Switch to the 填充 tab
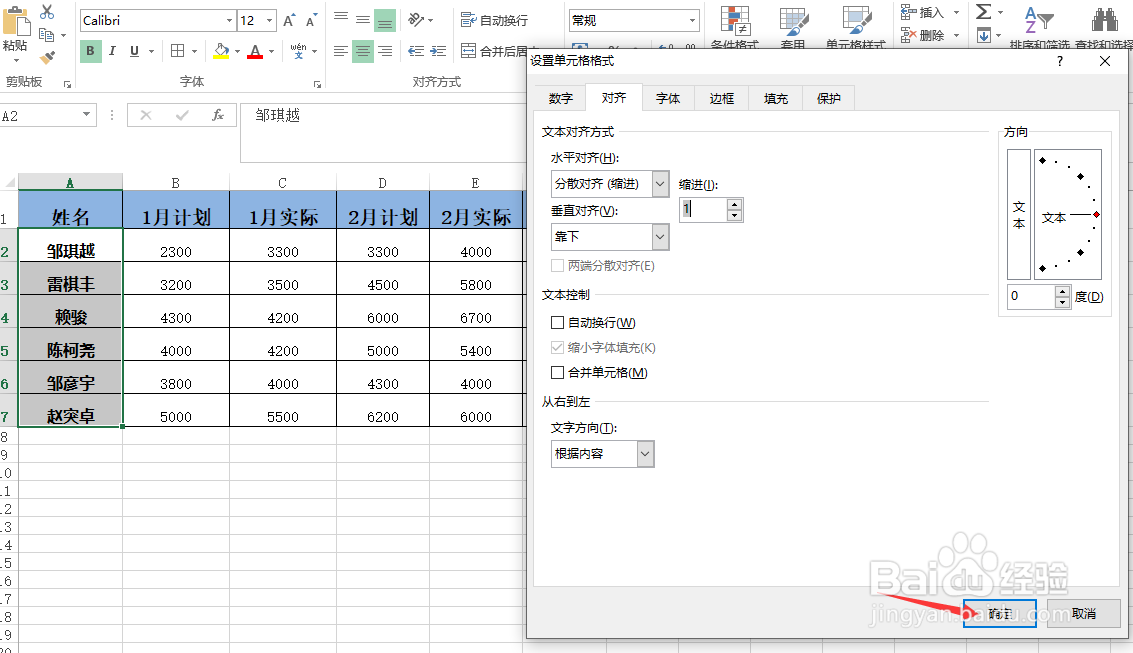 coord(775,98)
